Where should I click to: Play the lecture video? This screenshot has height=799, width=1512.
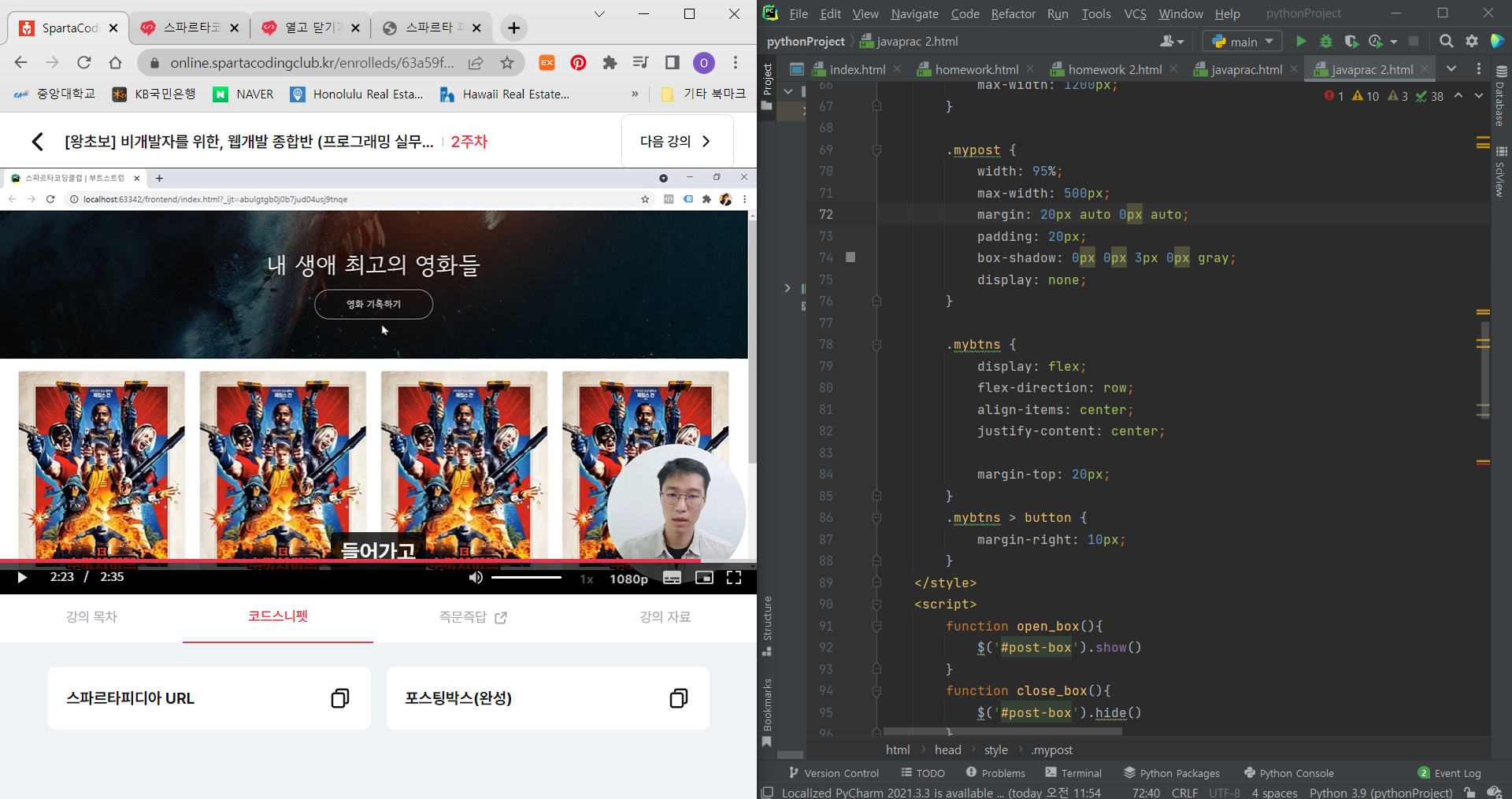[22, 578]
